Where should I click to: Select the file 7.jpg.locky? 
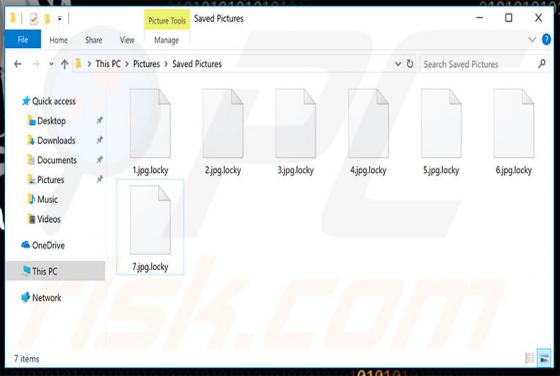click(x=150, y=227)
